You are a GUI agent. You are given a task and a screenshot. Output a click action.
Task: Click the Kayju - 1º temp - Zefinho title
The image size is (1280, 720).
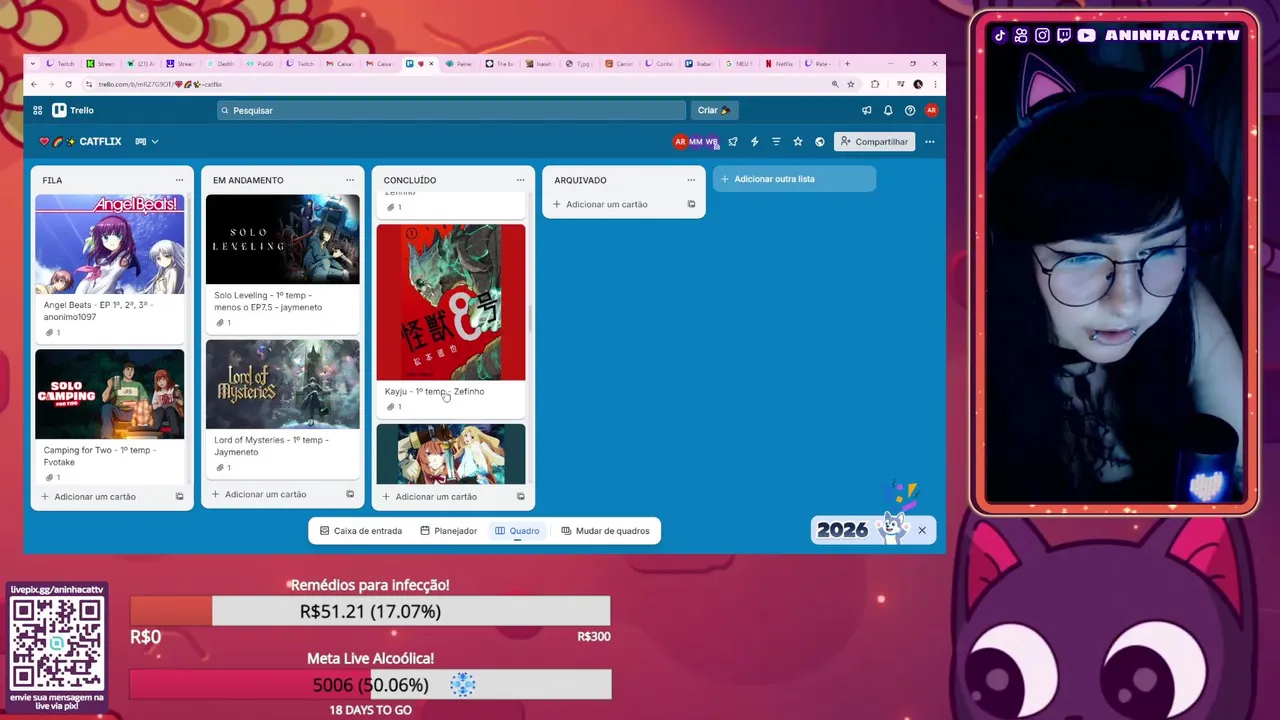tap(434, 391)
